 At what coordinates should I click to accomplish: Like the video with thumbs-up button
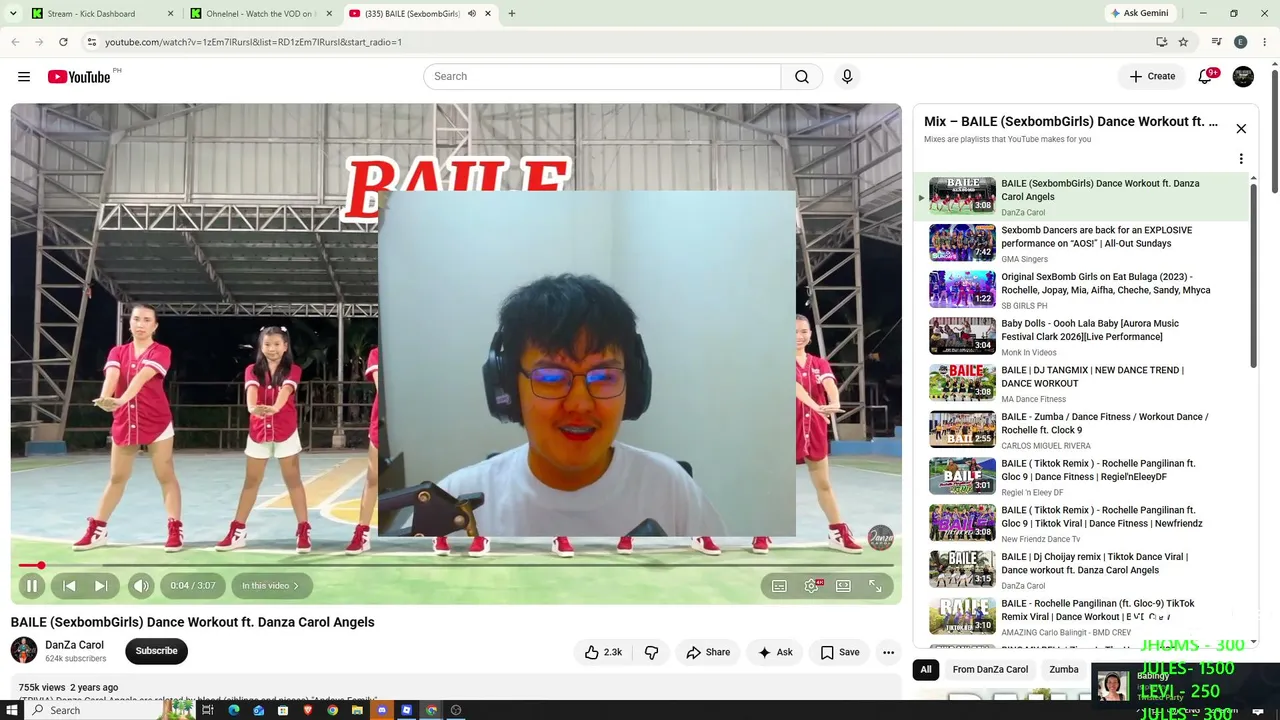pyautogui.click(x=604, y=652)
